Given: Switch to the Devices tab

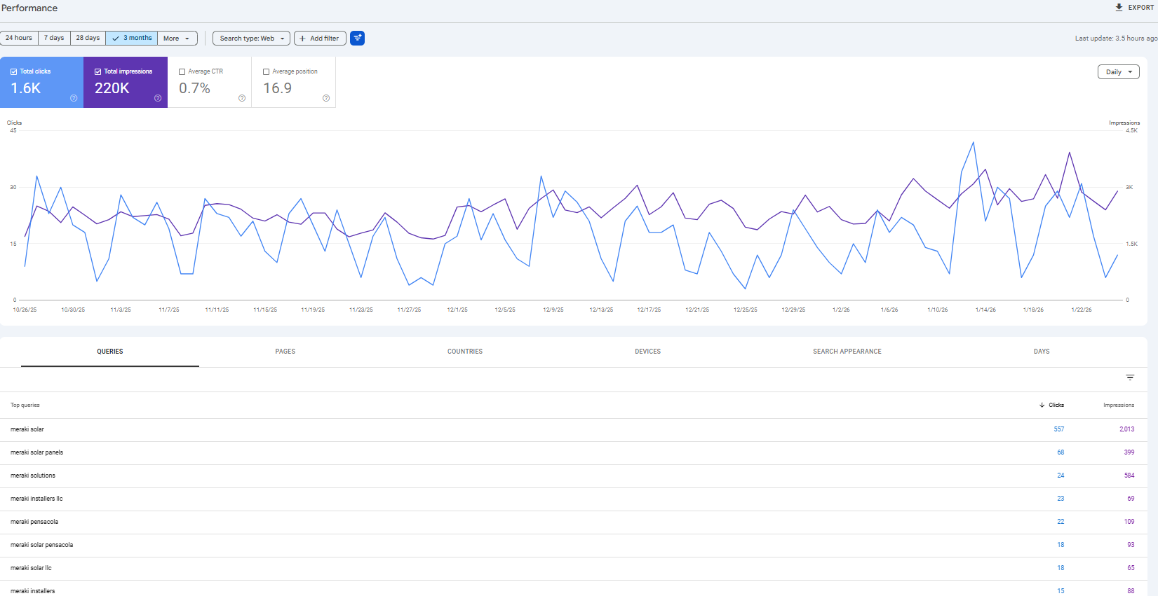Looking at the screenshot, I should pos(647,352).
